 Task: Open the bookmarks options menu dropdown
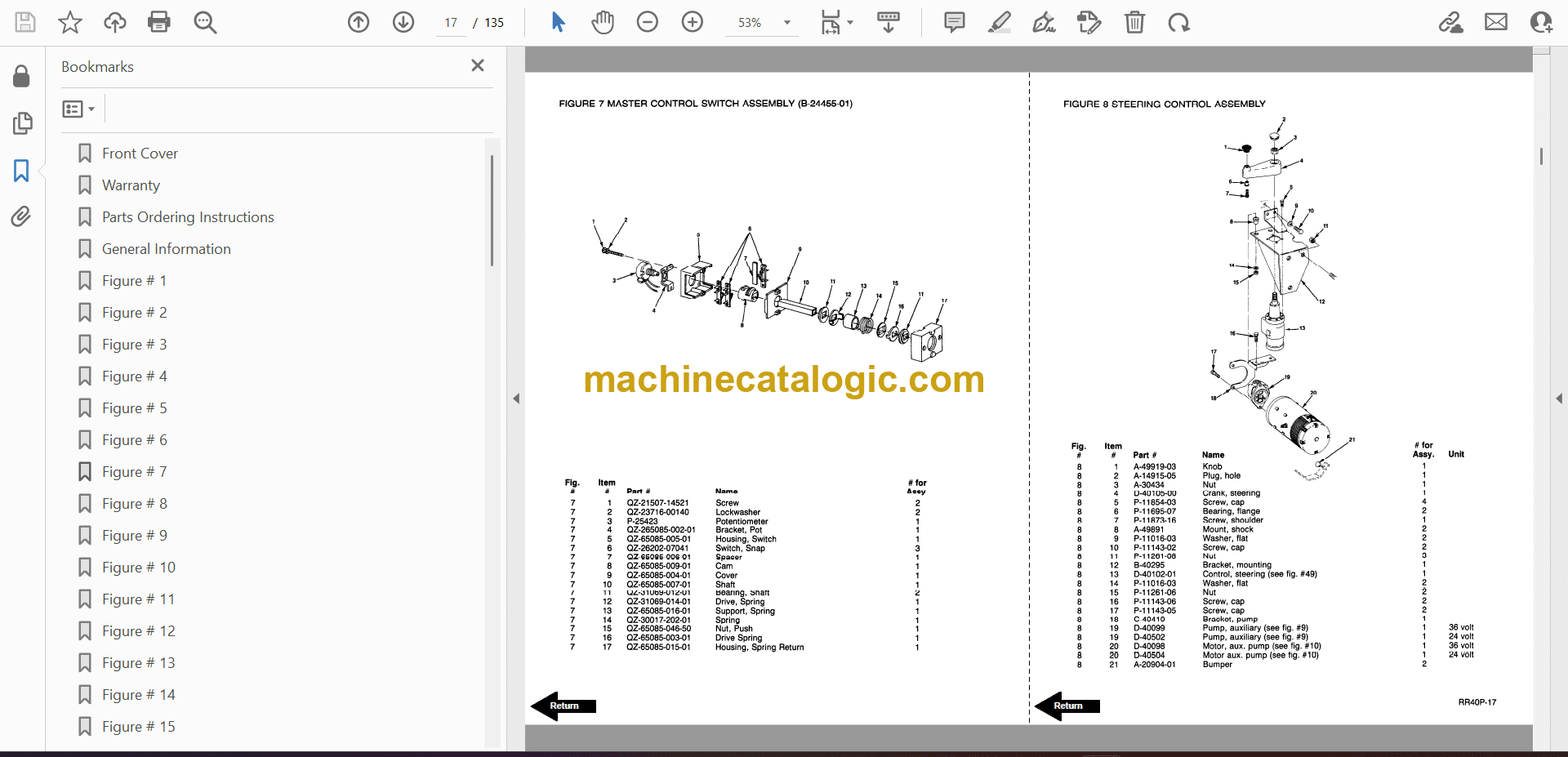pyautogui.click(x=78, y=109)
